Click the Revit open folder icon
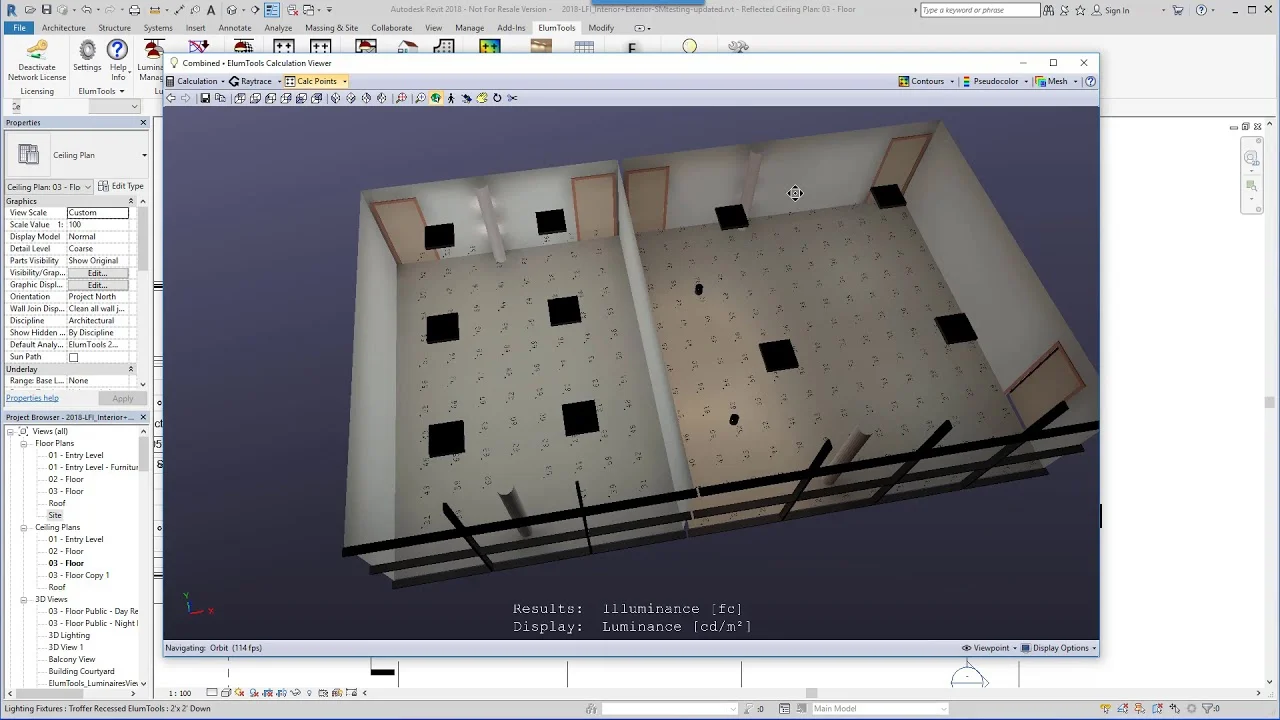 click(x=30, y=10)
